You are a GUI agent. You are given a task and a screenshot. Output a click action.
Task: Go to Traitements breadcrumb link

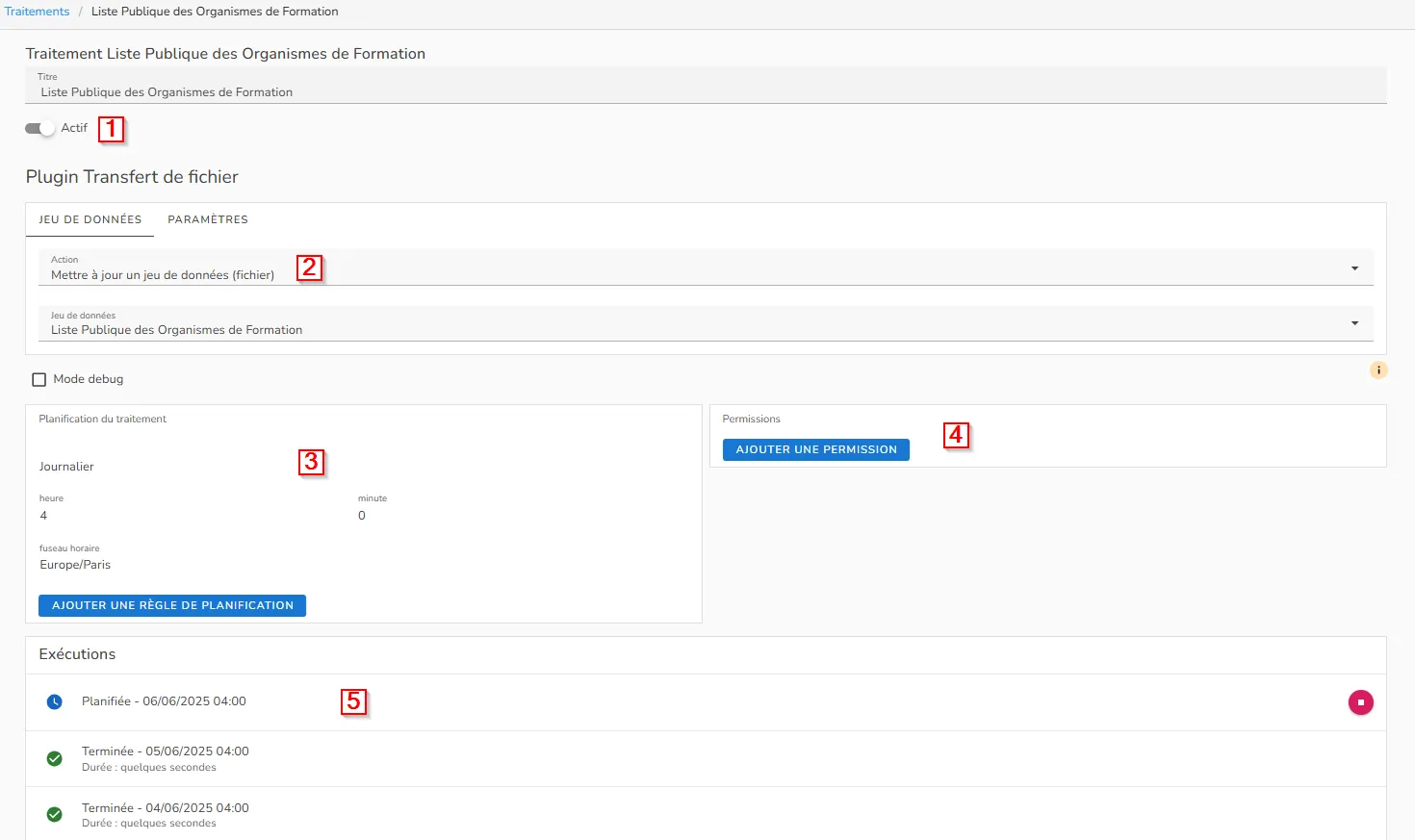click(38, 12)
